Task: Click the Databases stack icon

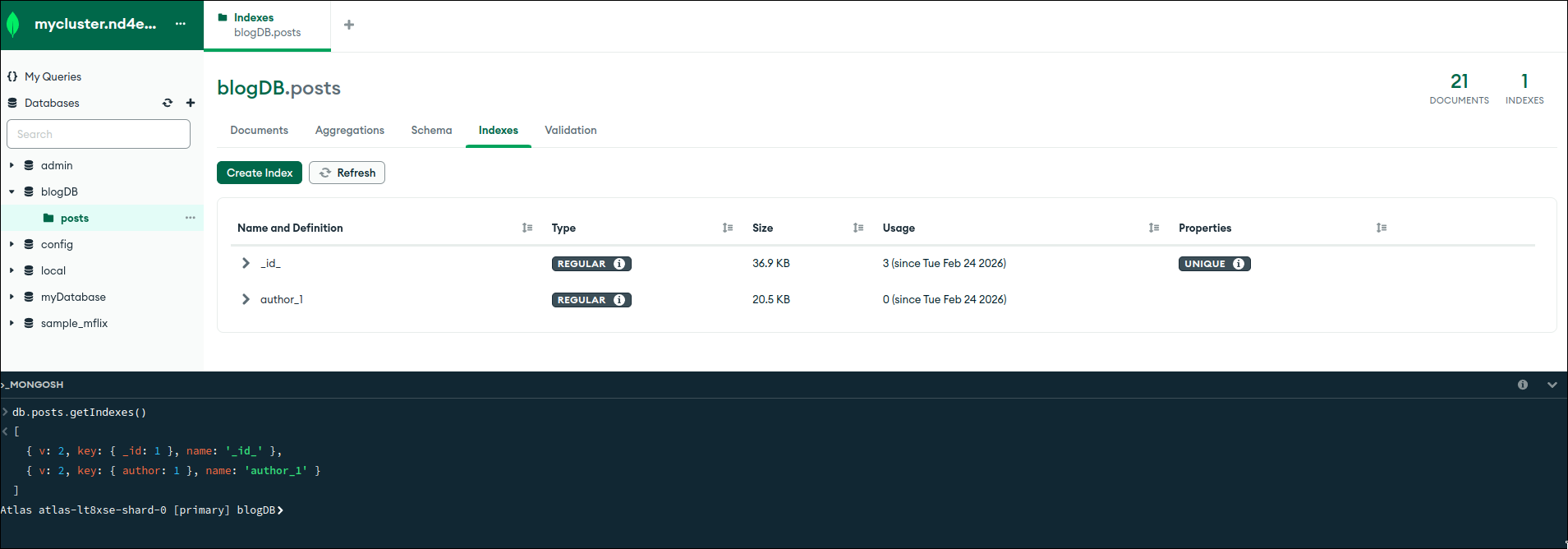Action: click(12, 103)
